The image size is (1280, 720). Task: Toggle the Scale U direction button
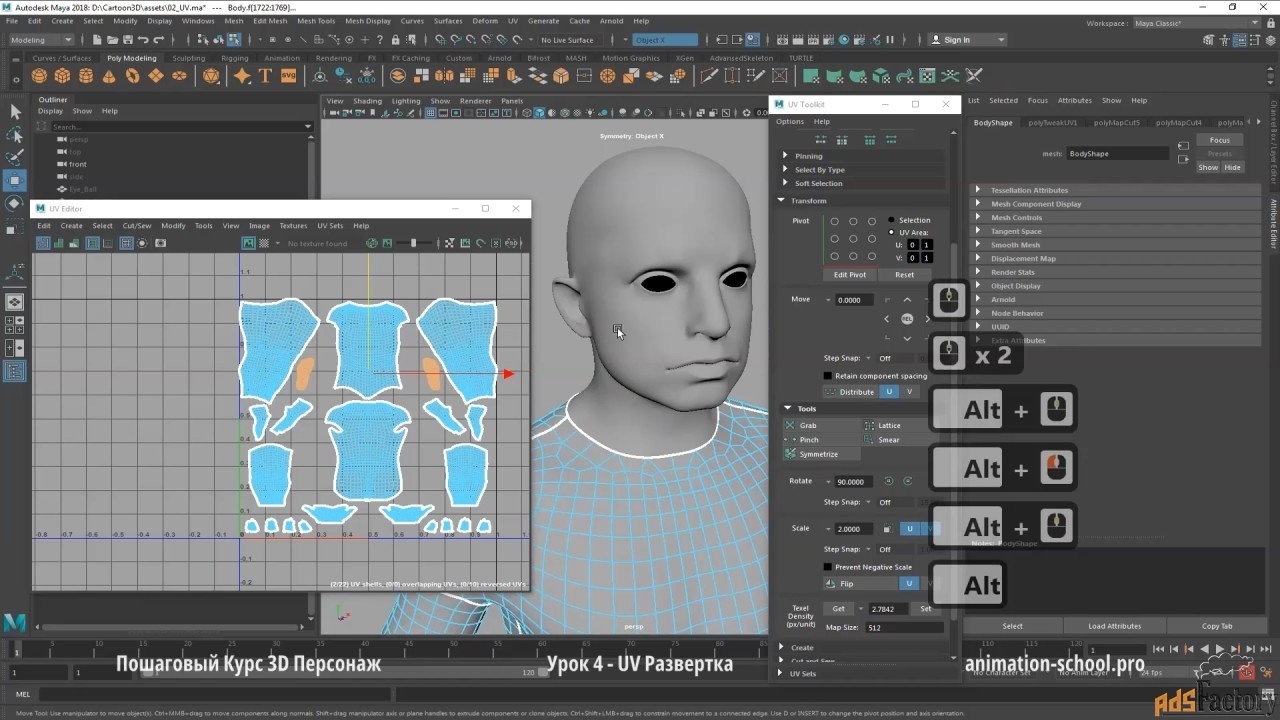pos(909,528)
